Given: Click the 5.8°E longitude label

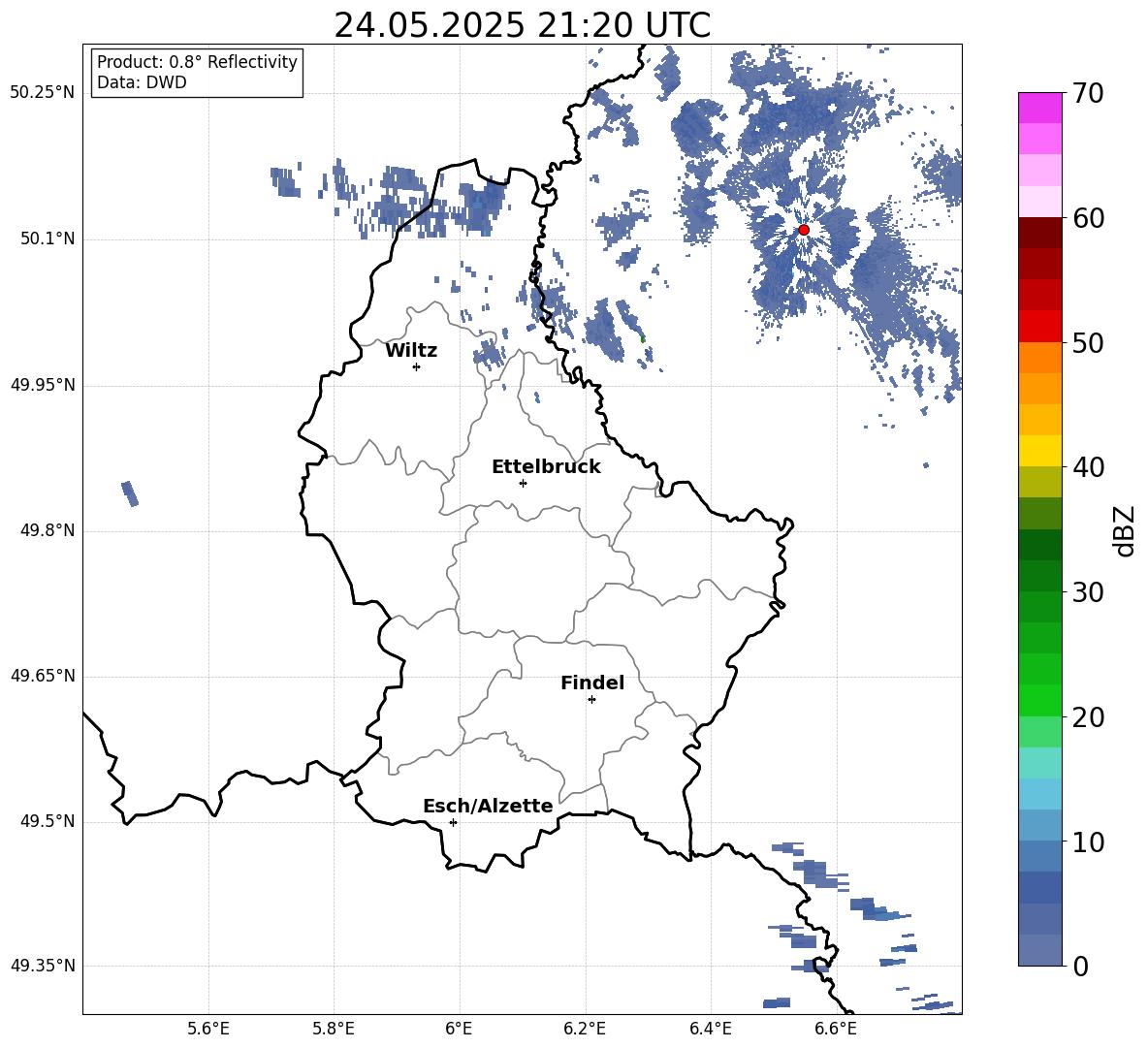Looking at the screenshot, I should (334, 1029).
